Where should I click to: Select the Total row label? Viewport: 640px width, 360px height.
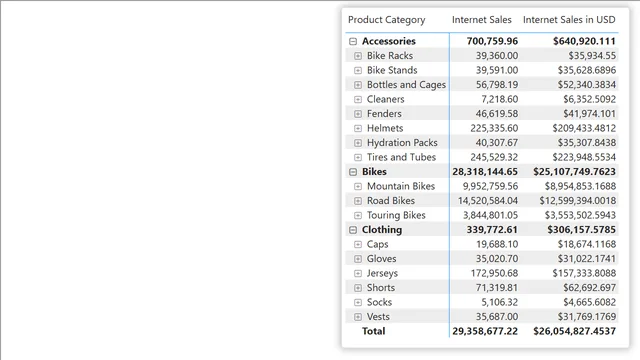tap(373, 331)
